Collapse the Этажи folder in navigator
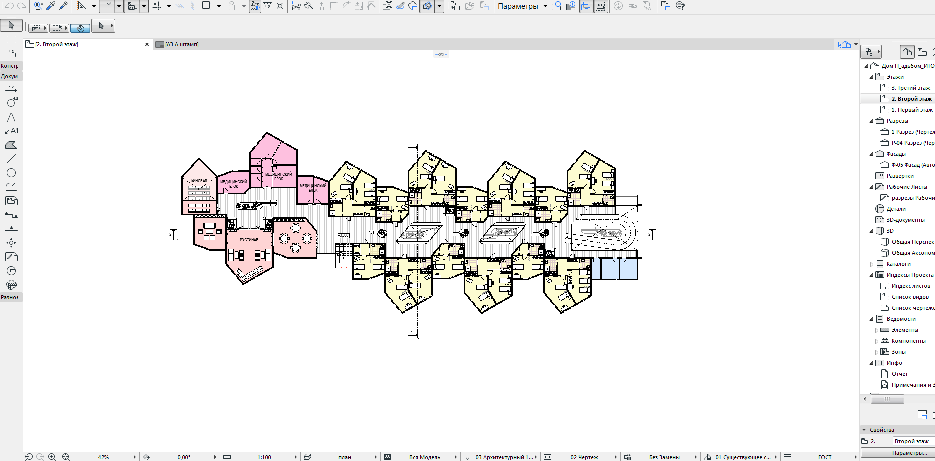This screenshot has height=461, width=935. click(x=869, y=76)
